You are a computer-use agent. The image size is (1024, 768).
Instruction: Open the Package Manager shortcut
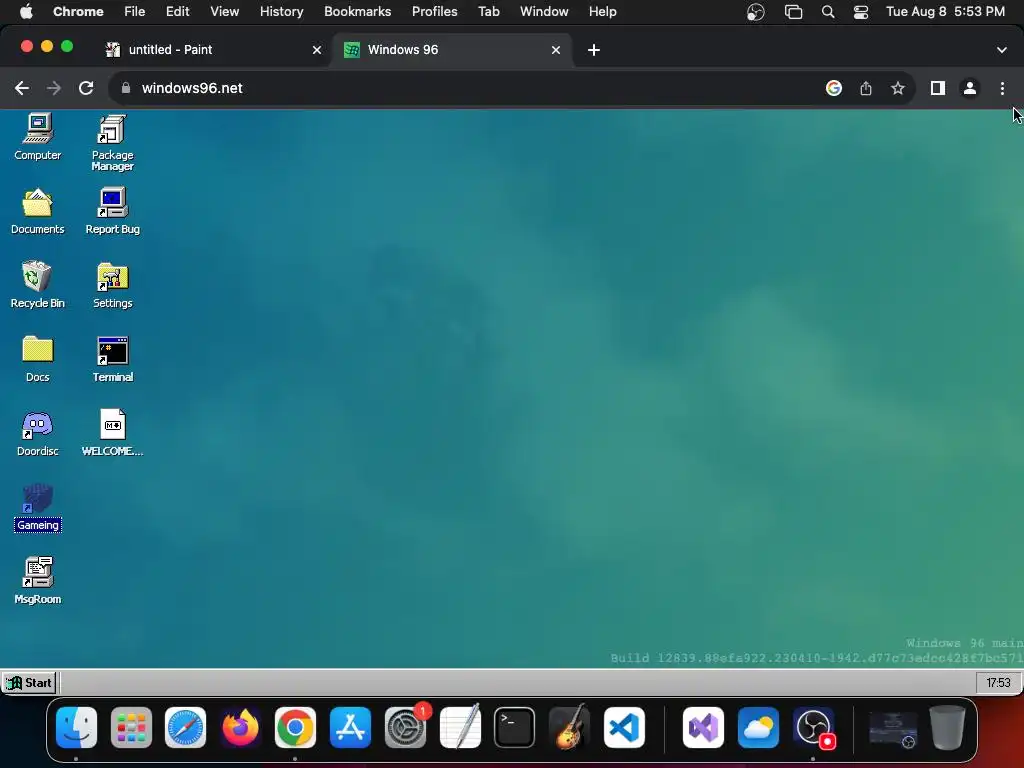pos(112,142)
